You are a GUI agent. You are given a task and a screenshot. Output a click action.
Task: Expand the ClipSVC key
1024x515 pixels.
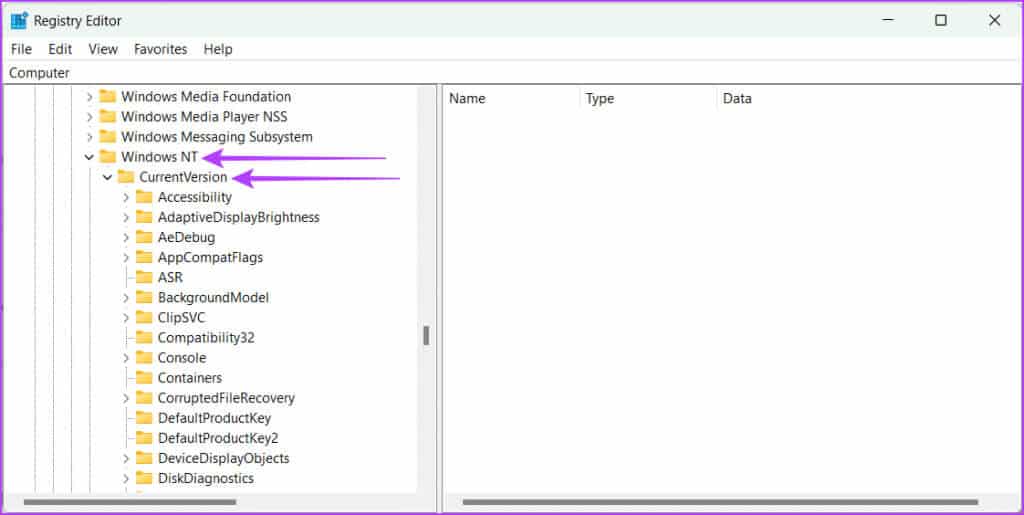tap(126, 319)
